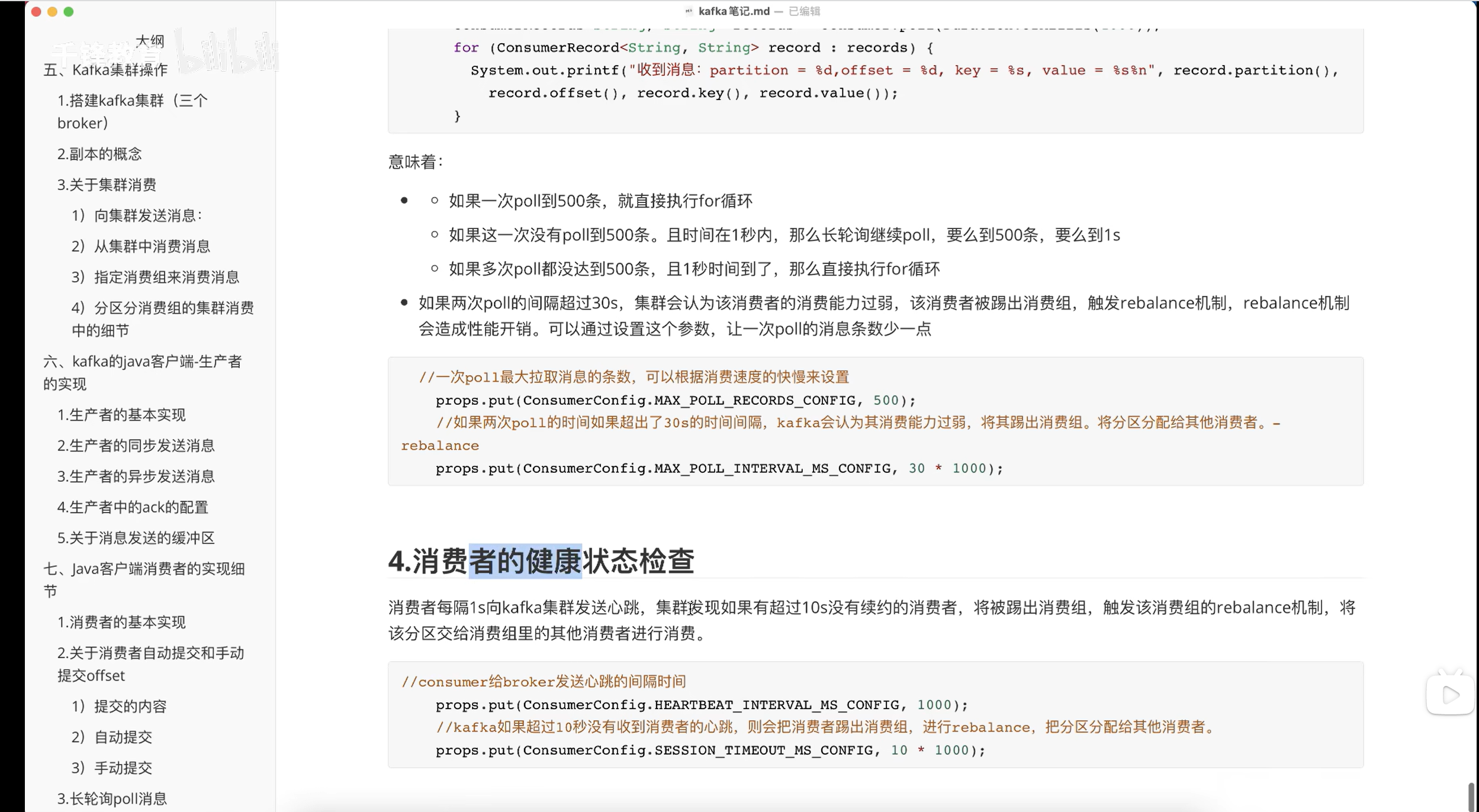Click the 大纲 outline panel title

pos(150,40)
